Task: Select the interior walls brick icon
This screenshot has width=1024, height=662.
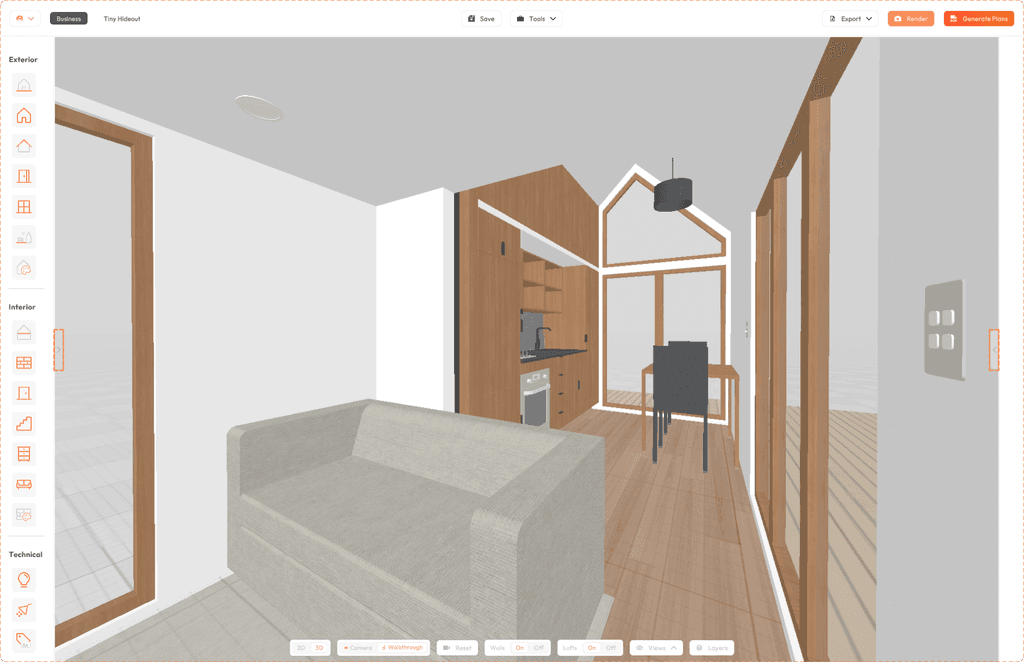Action: (x=25, y=362)
